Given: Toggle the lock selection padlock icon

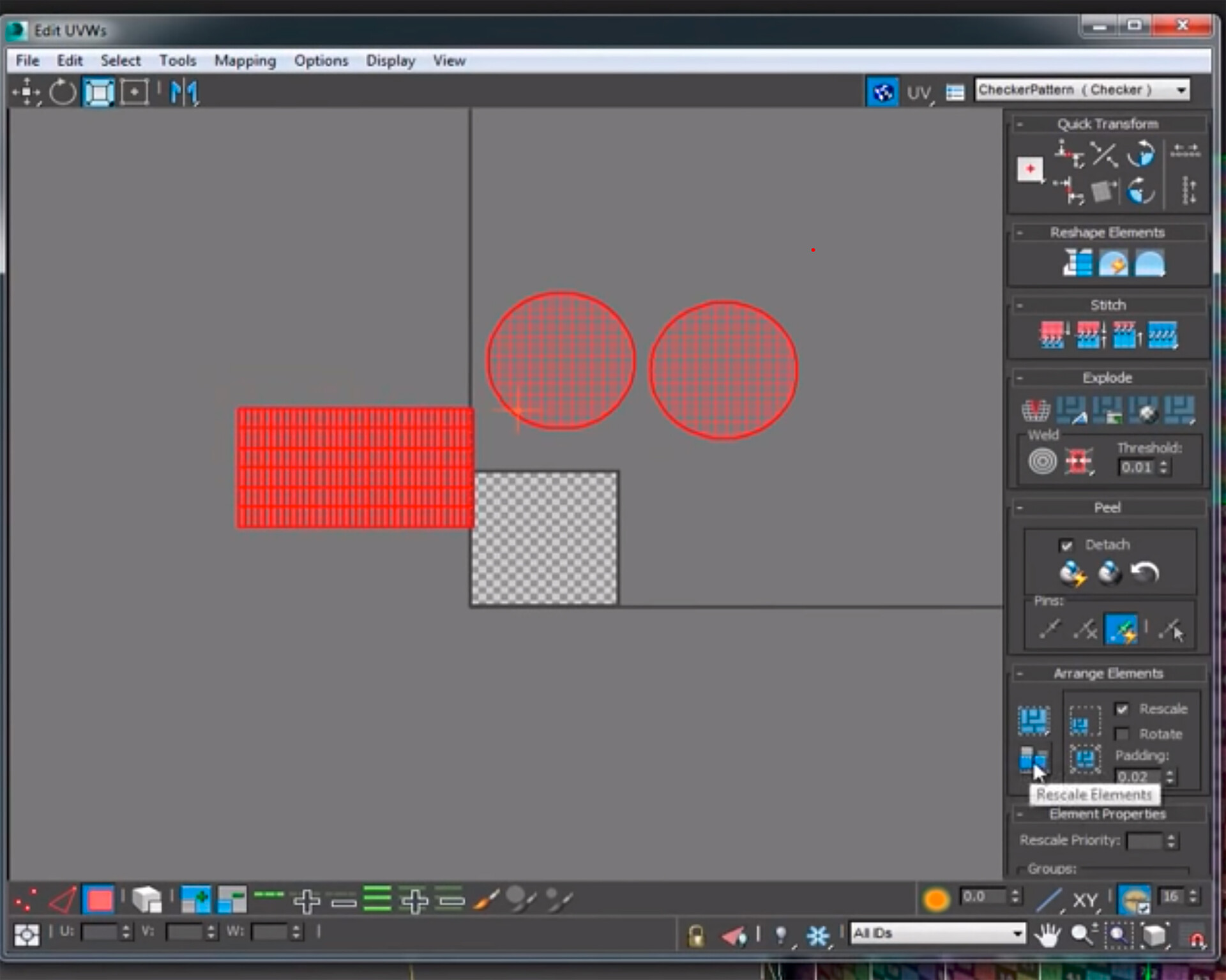Looking at the screenshot, I should [696, 936].
